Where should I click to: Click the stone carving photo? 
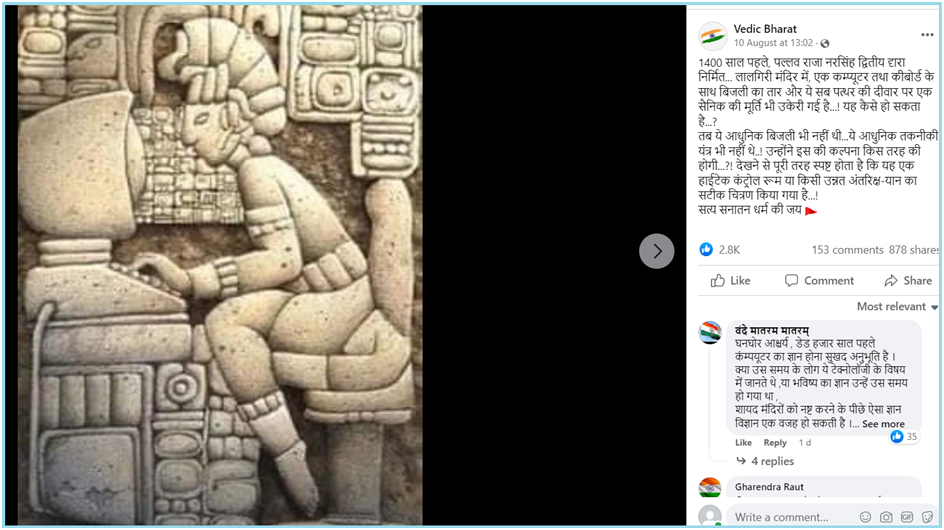click(220, 265)
